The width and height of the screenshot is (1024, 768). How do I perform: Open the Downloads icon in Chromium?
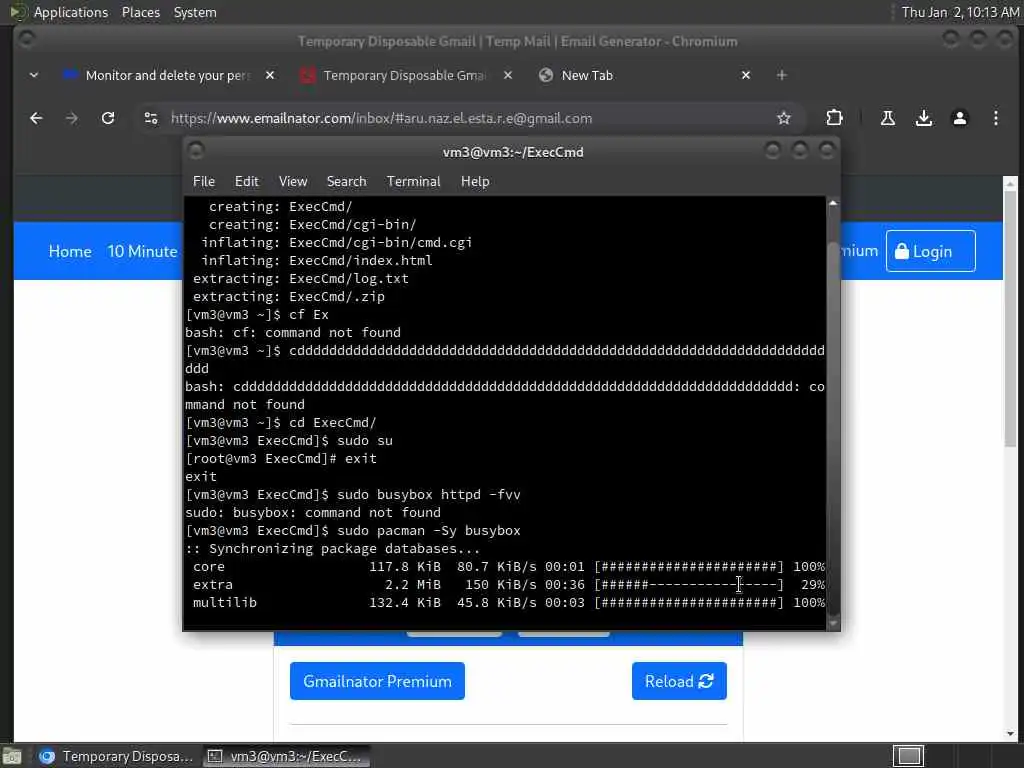click(x=923, y=118)
